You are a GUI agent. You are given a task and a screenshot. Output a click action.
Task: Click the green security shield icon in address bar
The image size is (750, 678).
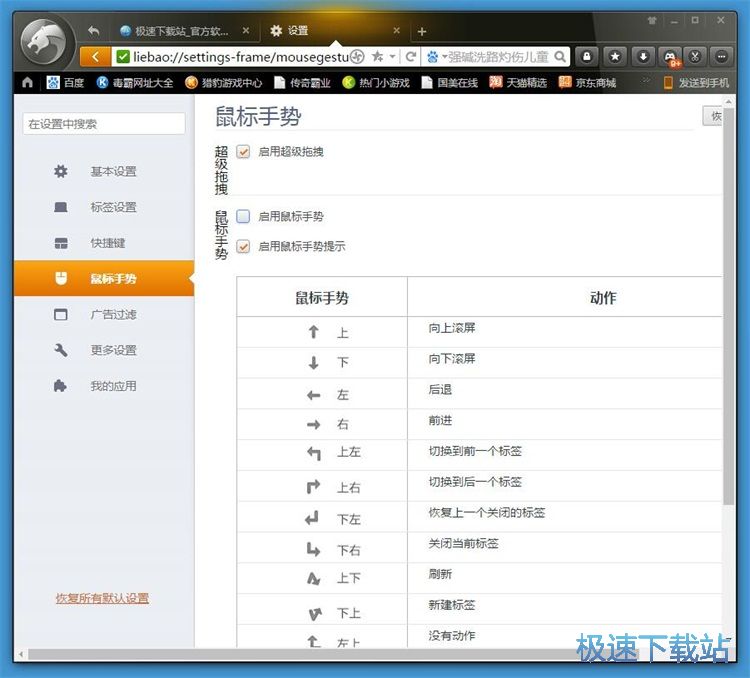click(123, 57)
